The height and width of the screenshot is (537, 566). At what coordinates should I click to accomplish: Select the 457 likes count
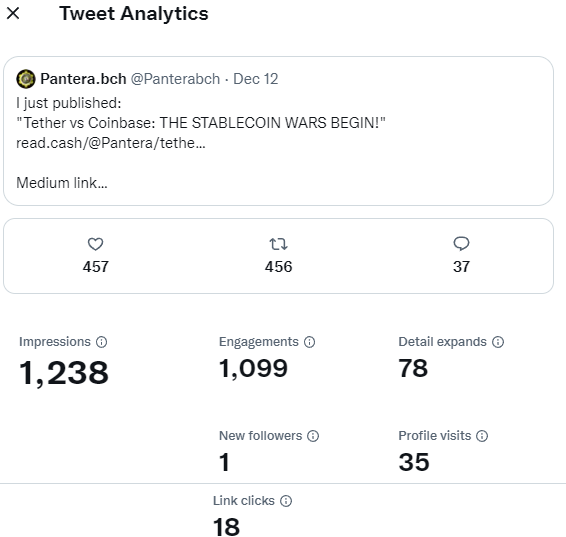[96, 267]
